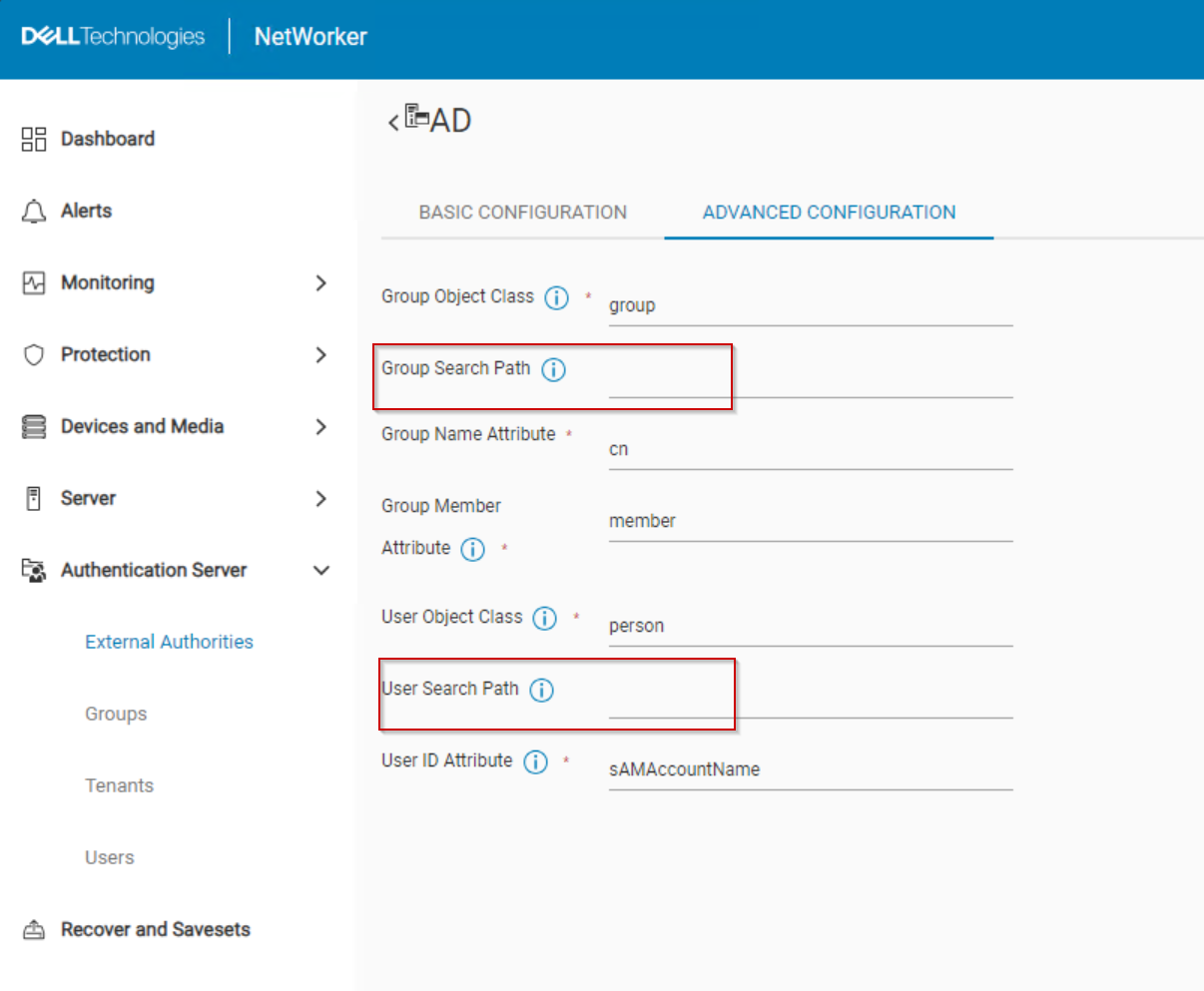
Task: Navigate to the Tenants page
Action: 119,785
